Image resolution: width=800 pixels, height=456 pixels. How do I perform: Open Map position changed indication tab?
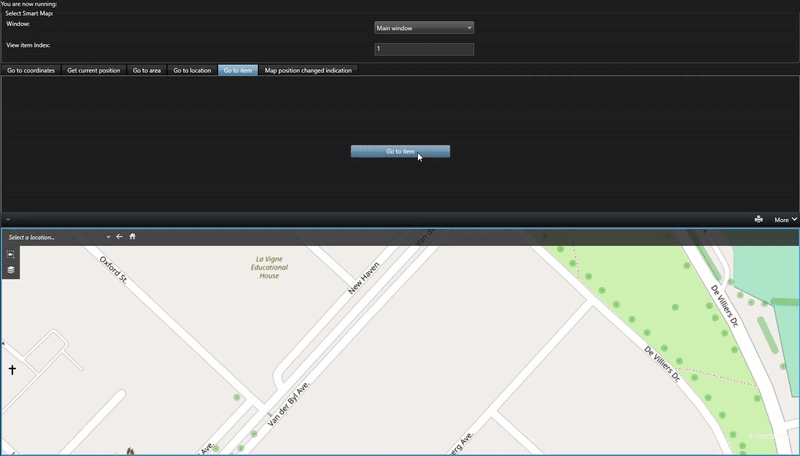click(x=308, y=71)
